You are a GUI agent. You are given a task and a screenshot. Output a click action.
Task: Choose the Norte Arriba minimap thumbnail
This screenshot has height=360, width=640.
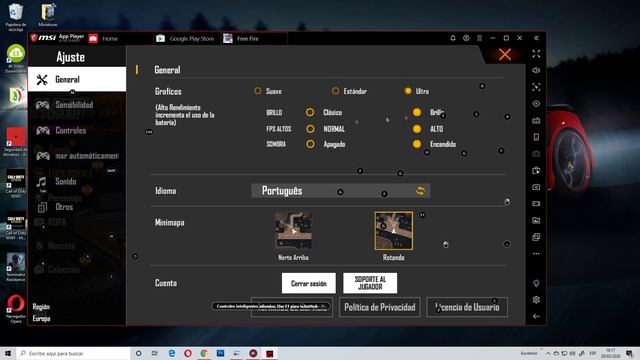(x=293, y=231)
